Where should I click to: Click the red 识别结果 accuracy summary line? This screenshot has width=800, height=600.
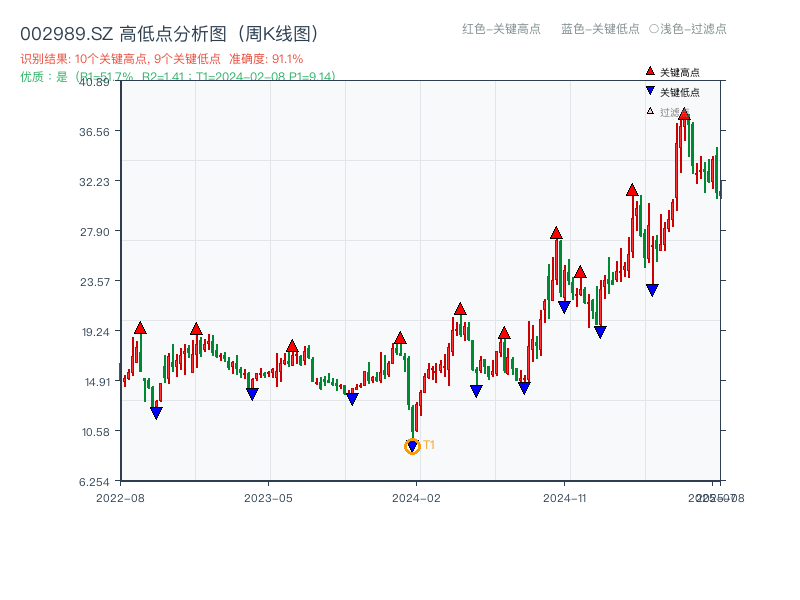click(162, 59)
